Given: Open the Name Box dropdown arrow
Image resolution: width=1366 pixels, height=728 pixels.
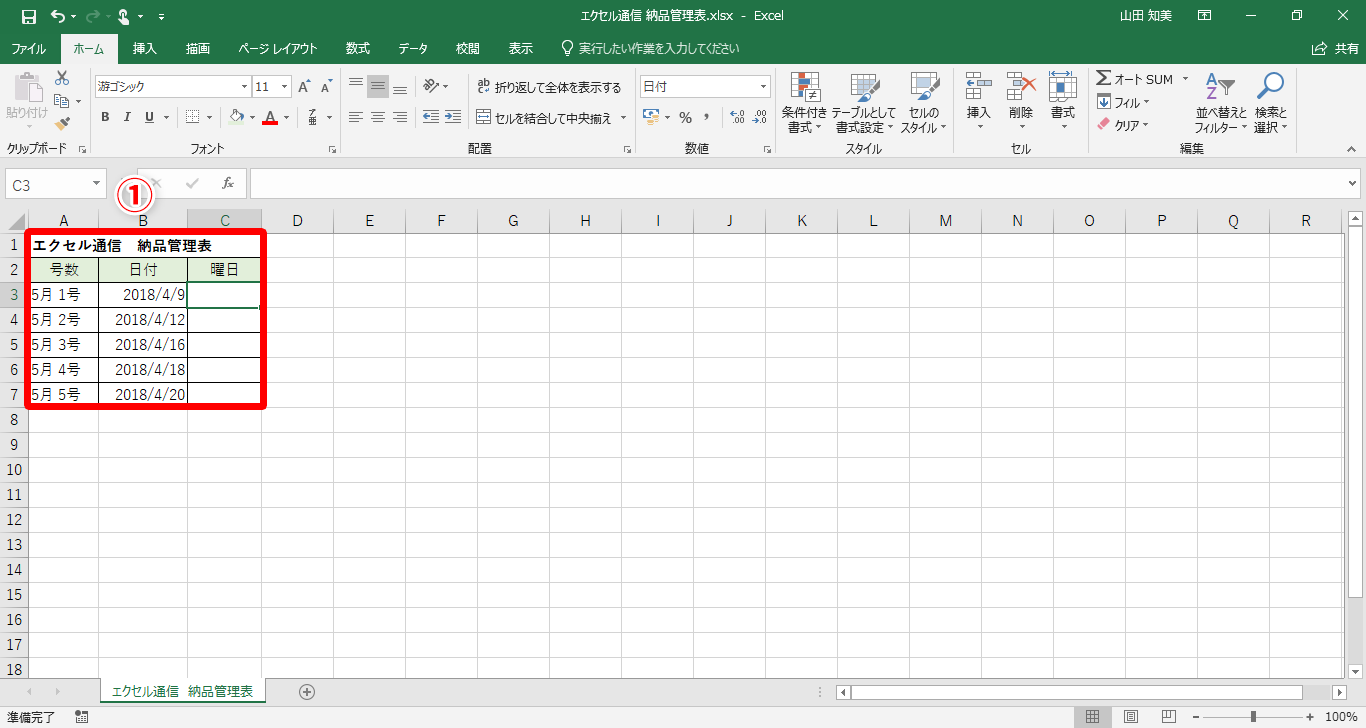Looking at the screenshot, I should point(97,184).
